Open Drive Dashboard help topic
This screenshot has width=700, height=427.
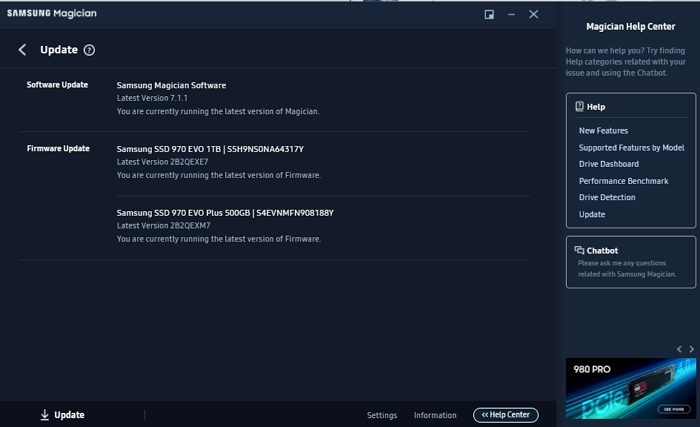point(608,164)
